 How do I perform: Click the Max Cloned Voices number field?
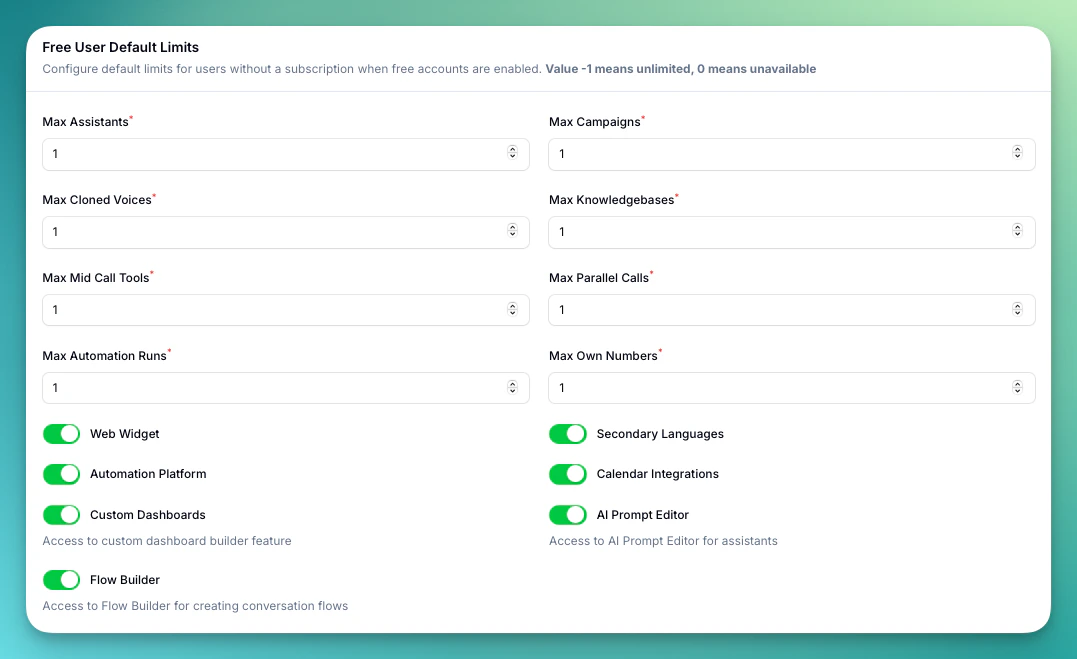point(286,232)
